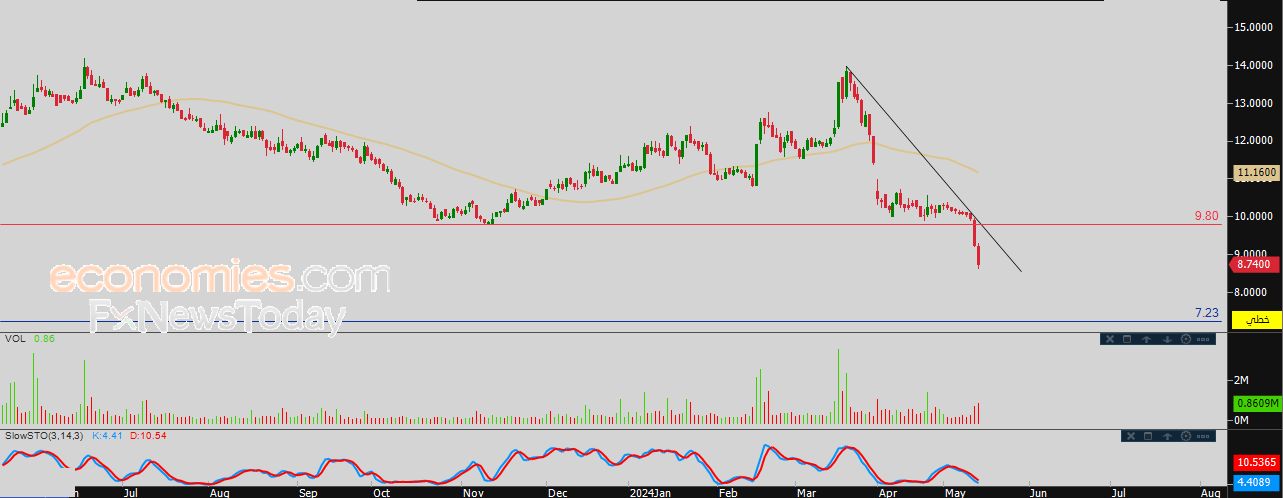Move the VOL pane down
1283x498 pixels.
coord(1167,339)
